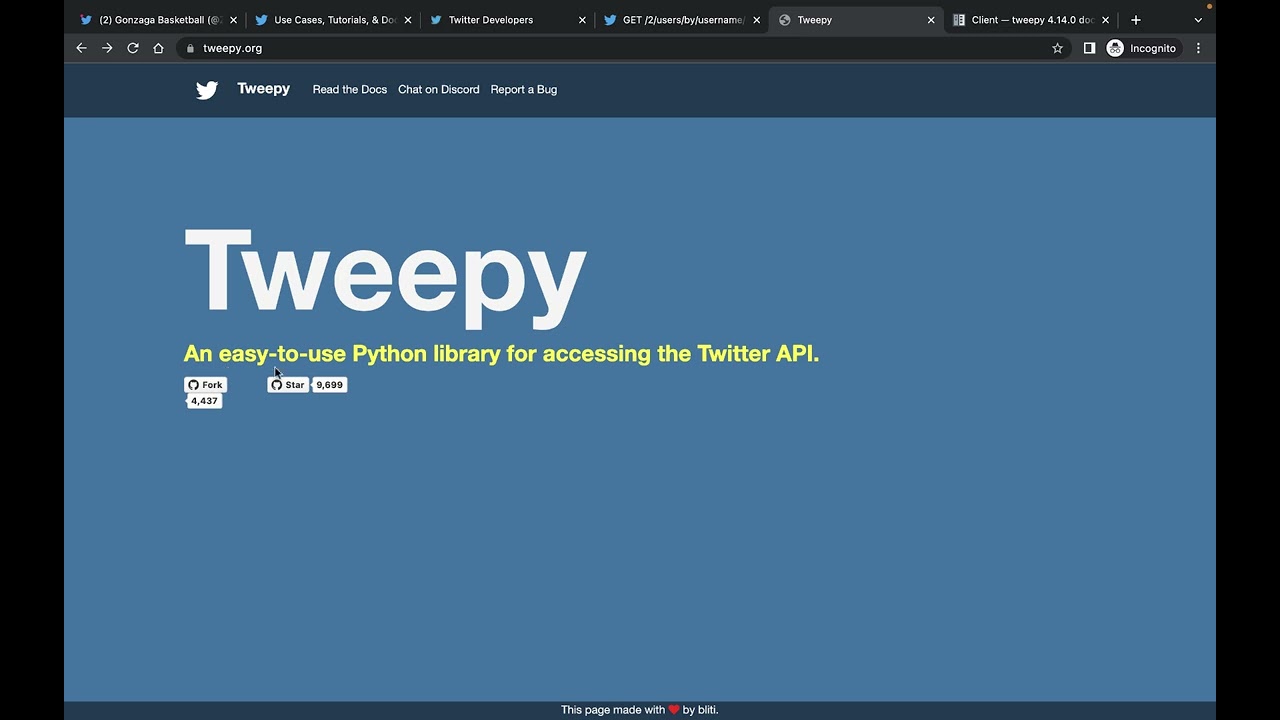The width and height of the screenshot is (1280, 720).
Task: Click the GitHub Star button
Action: click(288, 385)
